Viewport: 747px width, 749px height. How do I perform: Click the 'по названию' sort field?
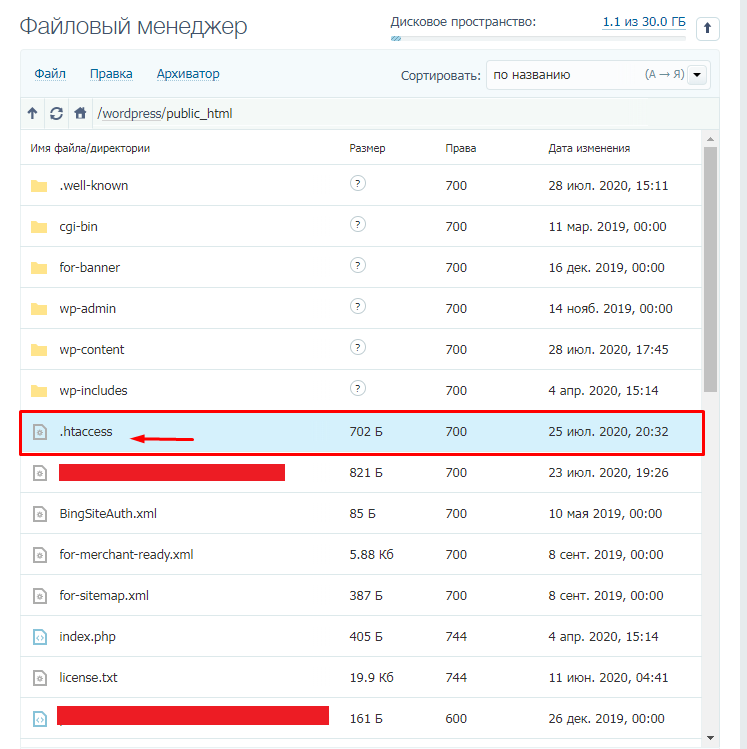560,75
